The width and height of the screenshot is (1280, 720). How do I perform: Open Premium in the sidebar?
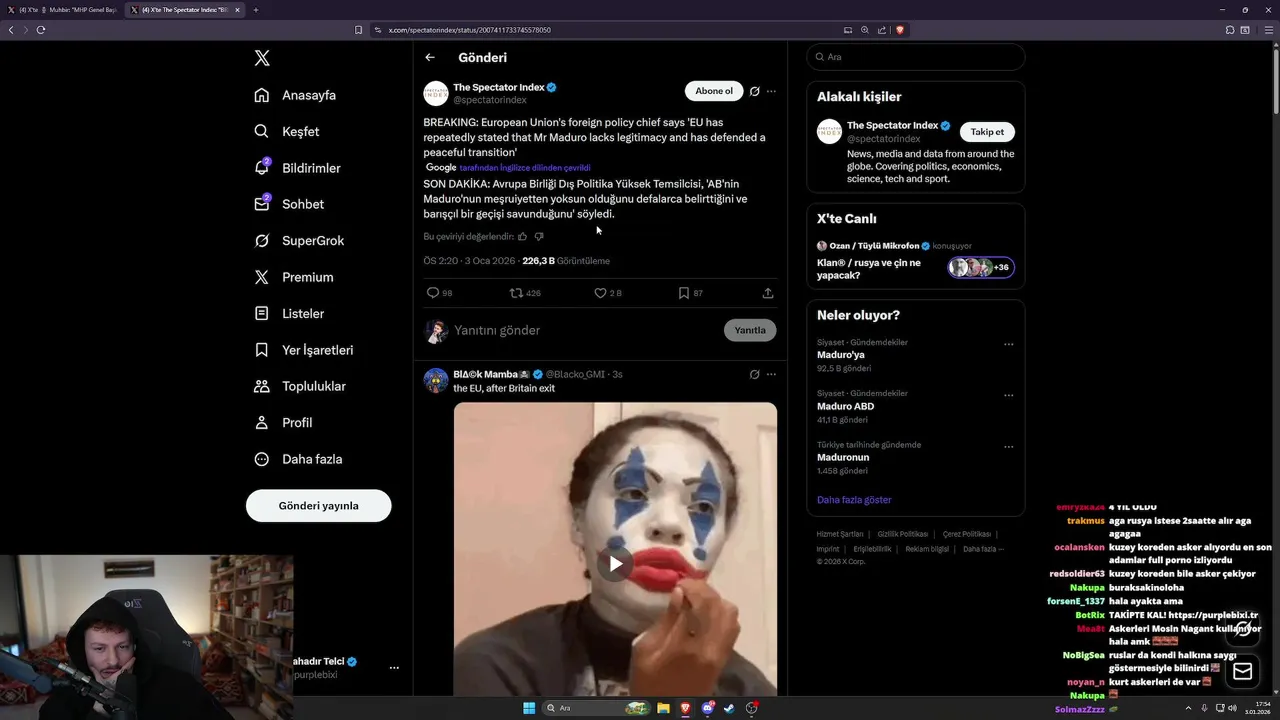coord(294,277)
